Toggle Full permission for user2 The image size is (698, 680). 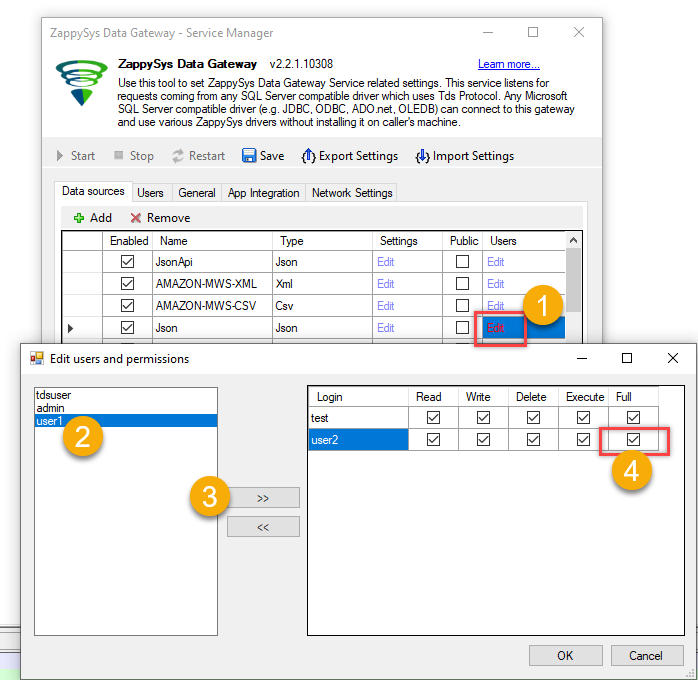[x=632, y=440]
